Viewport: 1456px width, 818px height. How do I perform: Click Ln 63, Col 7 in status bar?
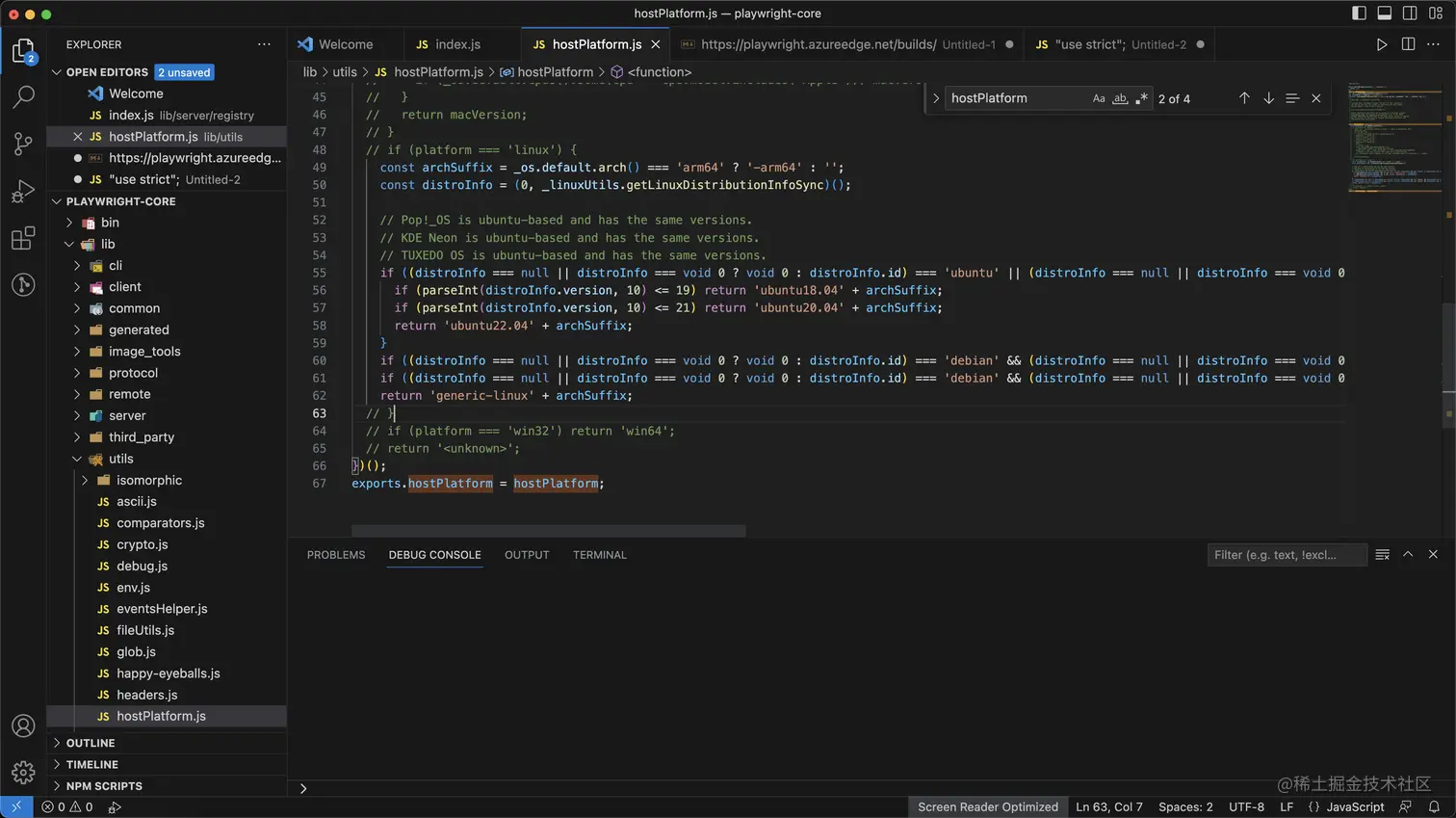[1109, 807]
